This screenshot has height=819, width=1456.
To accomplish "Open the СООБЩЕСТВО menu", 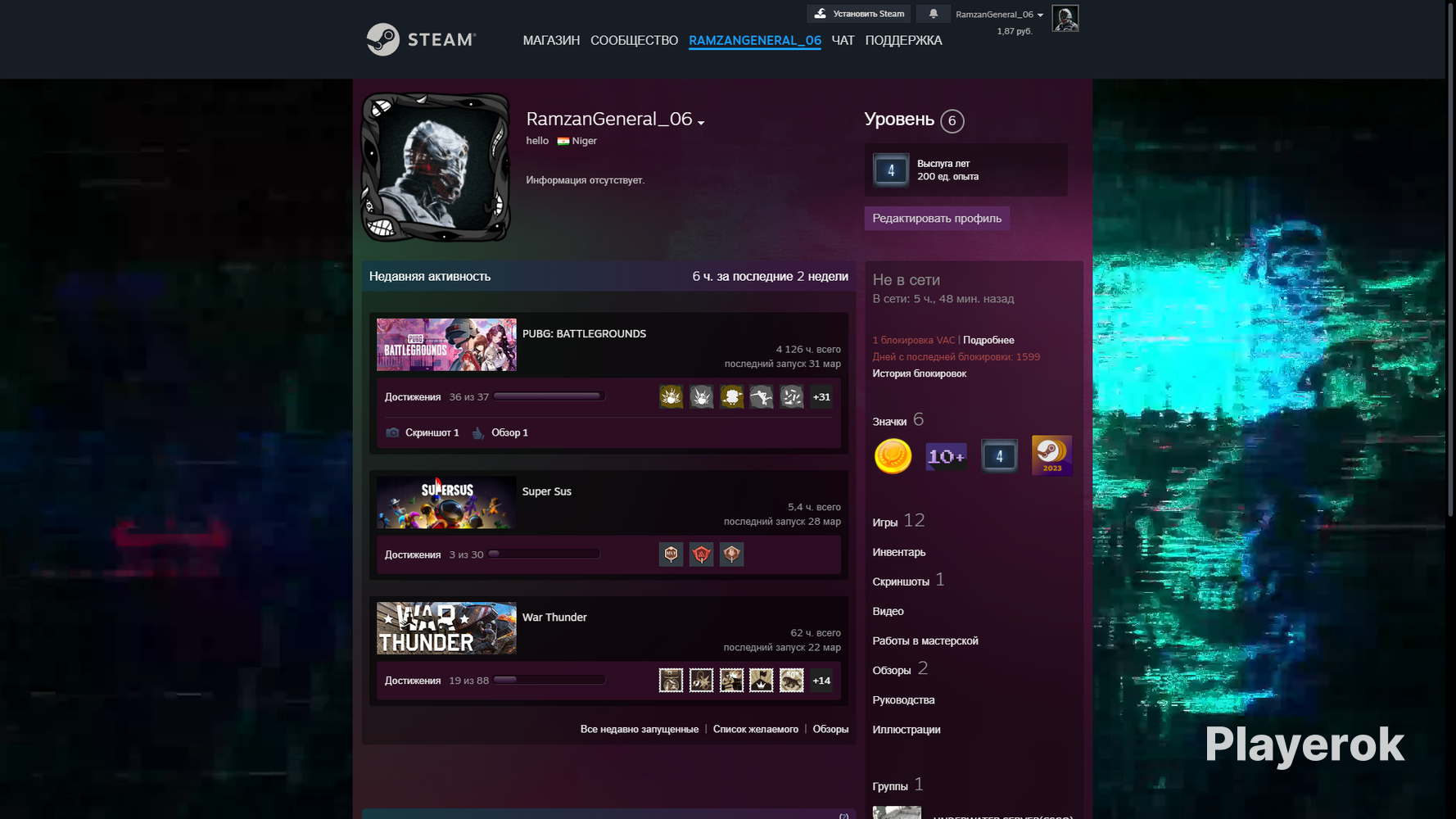I will click(x=634, y=40).
